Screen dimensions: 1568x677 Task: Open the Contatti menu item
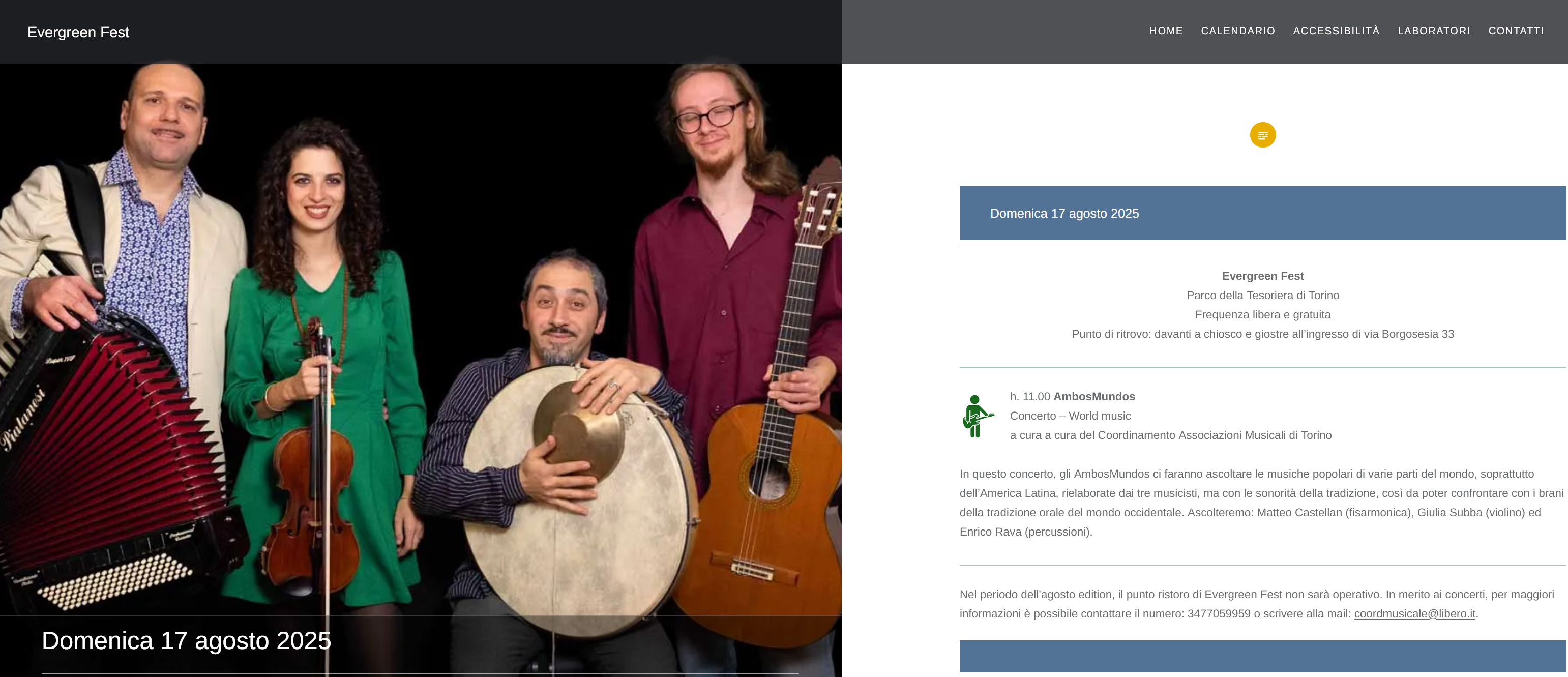[x=1516, y=31]
